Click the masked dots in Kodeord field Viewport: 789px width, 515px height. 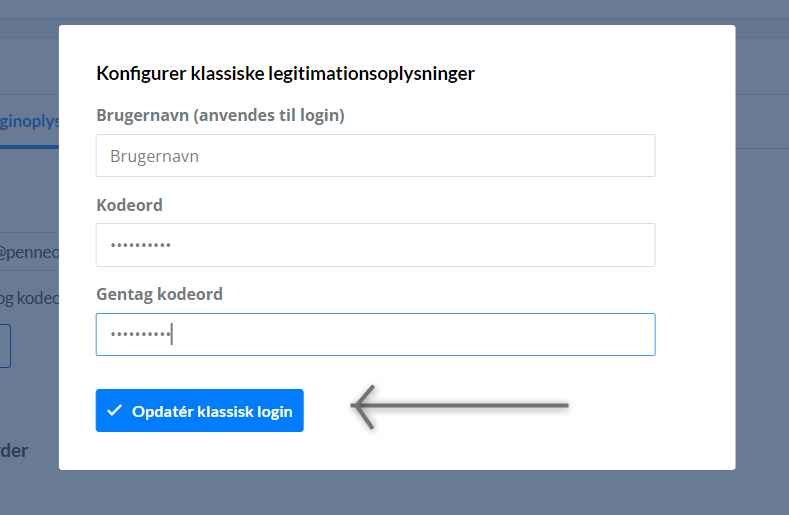[x=141, y=246]
